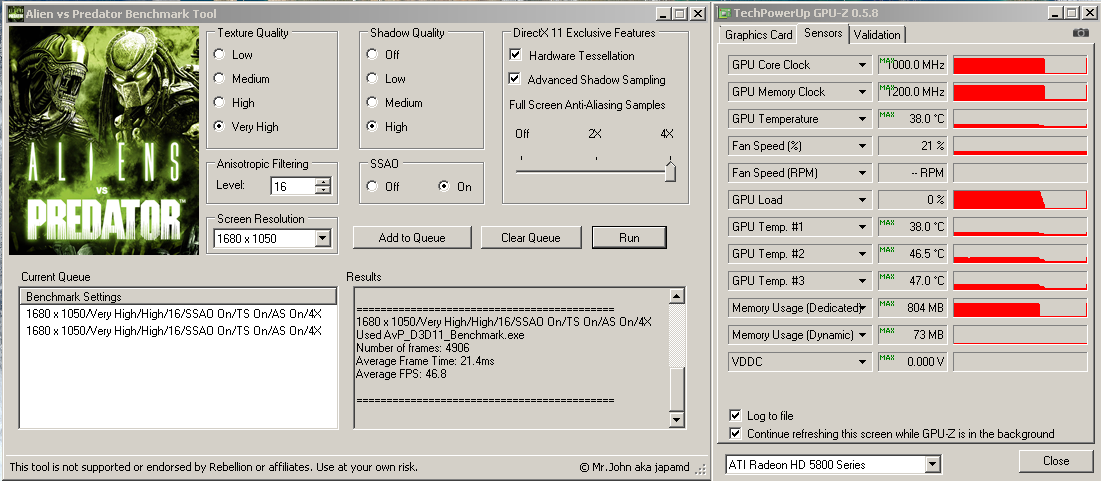Open the GPU Core Clock sensor dropdown
Viewport: 1101px width, 481px height.
pyautogui.click(x=862, y=65)
